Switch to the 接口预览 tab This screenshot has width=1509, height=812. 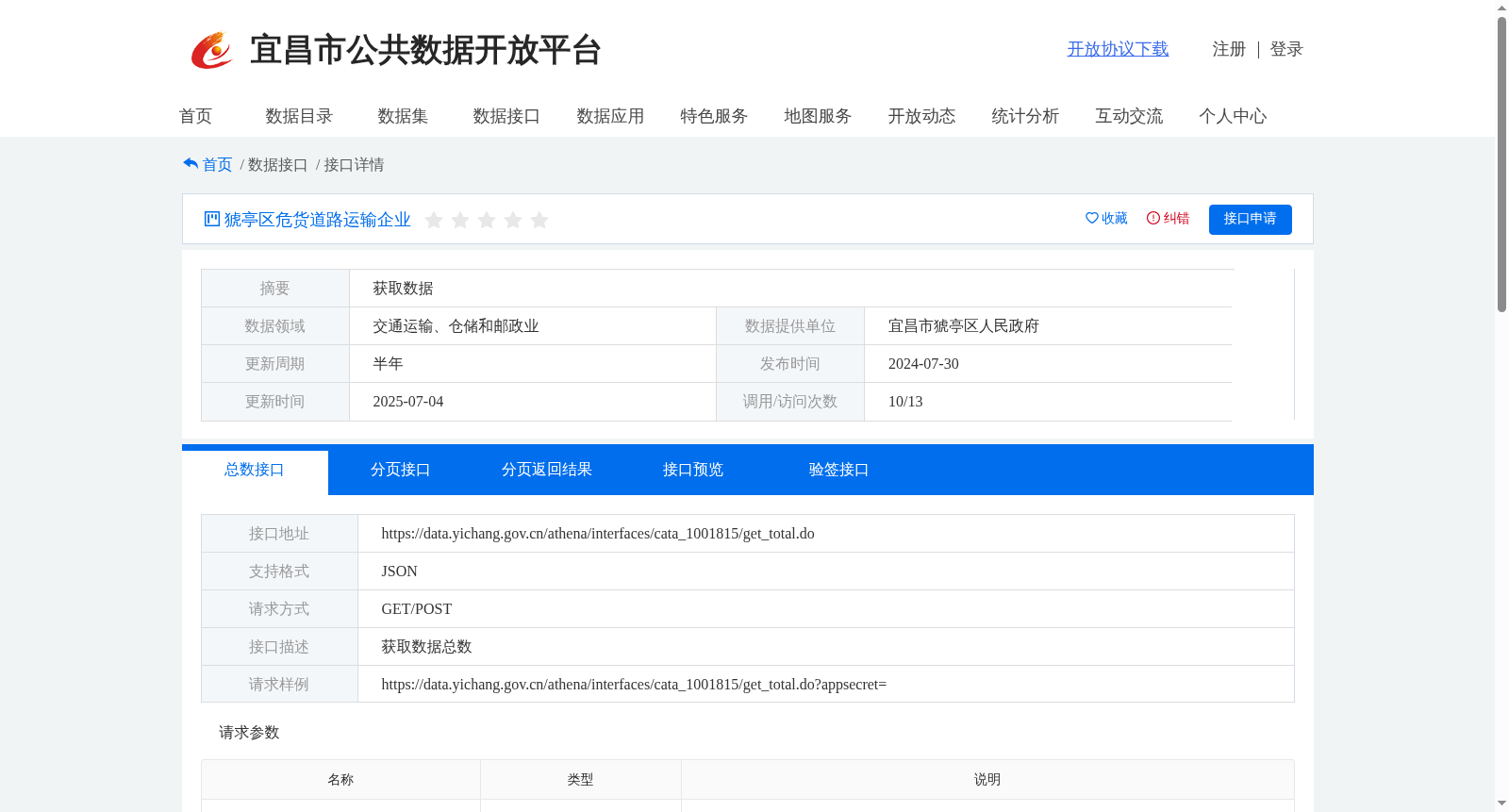pos(693,470)
